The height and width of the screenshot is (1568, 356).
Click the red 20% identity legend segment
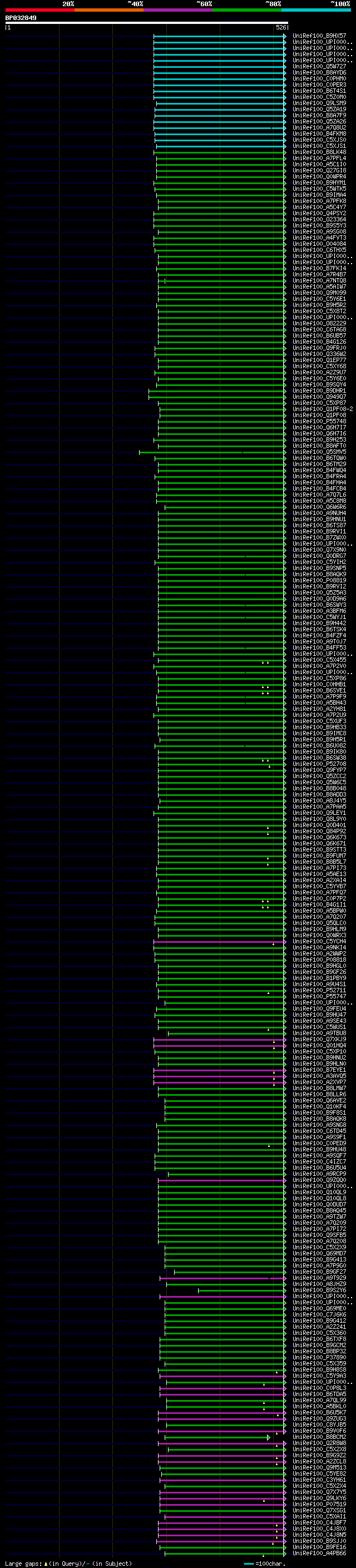[39, 10]
